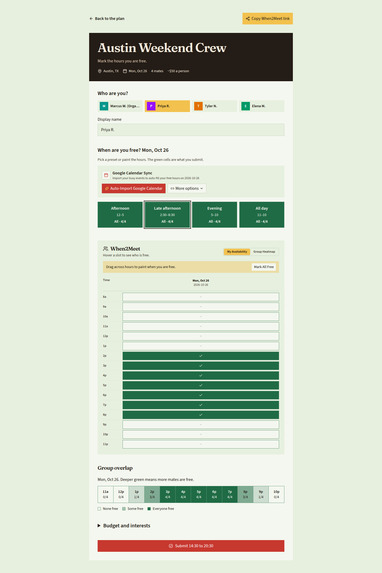Image resolution: width=382 pixels, height=573 pixels.
Task: Switch to My Availability tab
Action: 237,251
